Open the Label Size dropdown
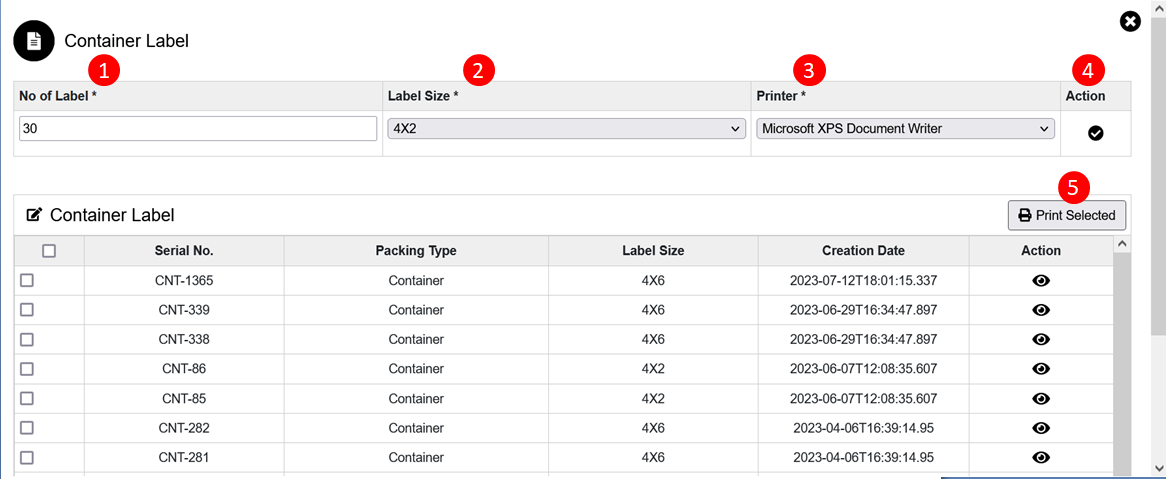 click(x=566, y=129)
